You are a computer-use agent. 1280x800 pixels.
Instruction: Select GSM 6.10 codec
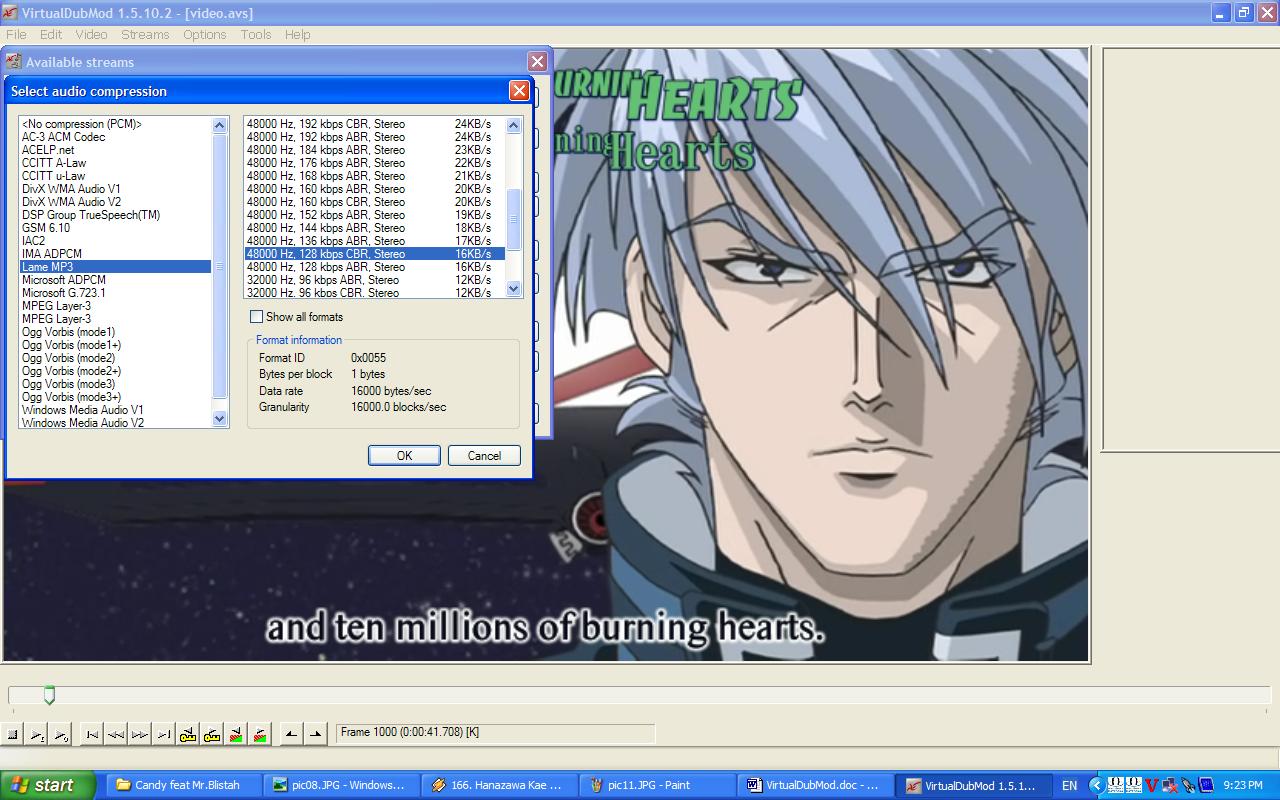tap(115, 228)
